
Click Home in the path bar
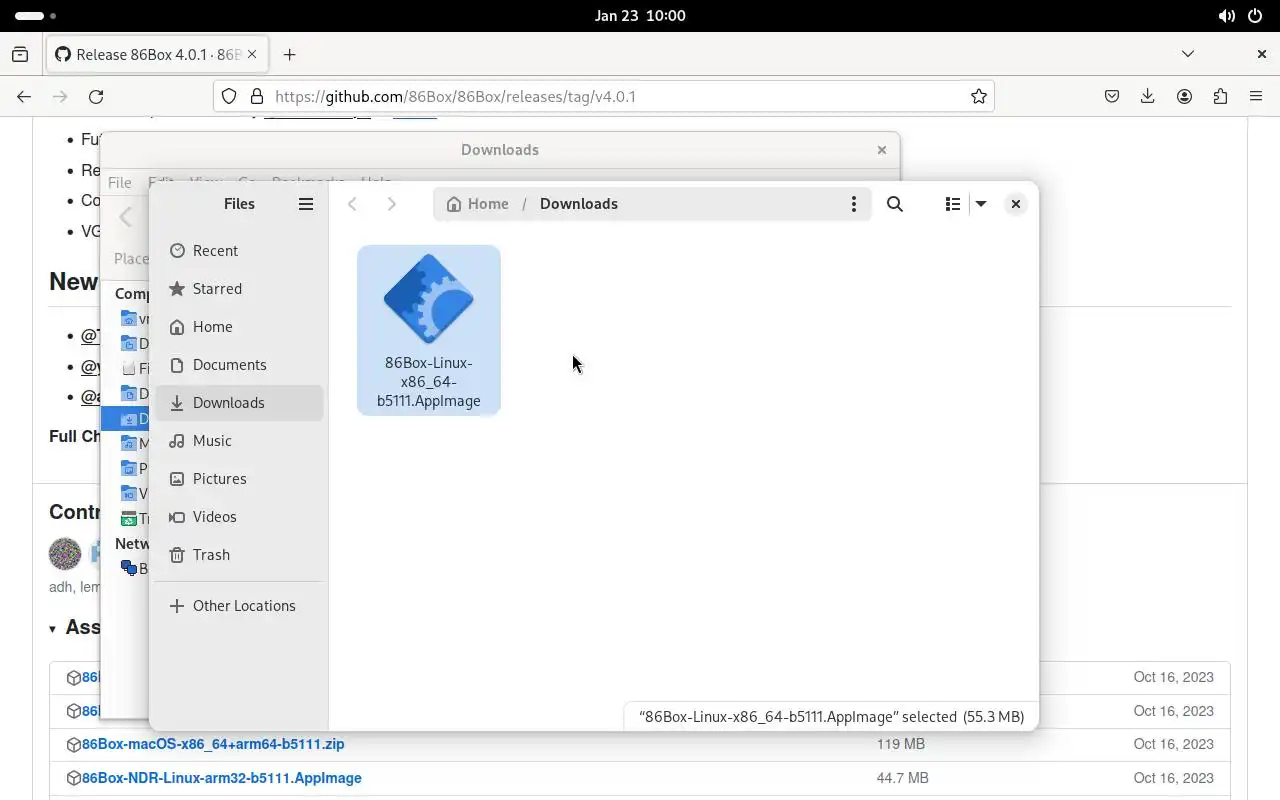click(477, 204)
